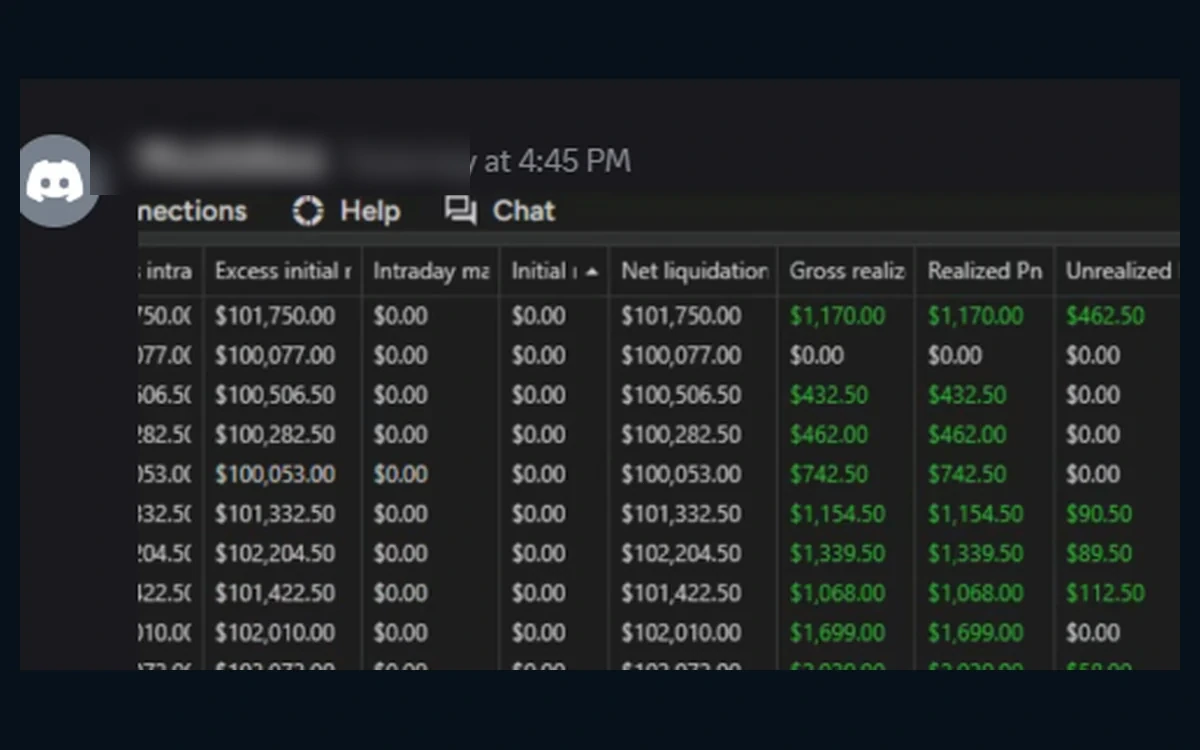Click the Net liquidation column header

pyautogui.click(x=693, y=271)
